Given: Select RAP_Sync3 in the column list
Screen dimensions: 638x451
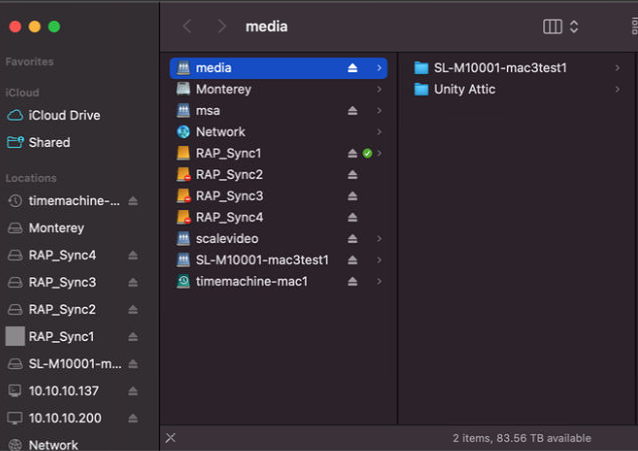Looking at the screenshot, I should tap(278, 196).
